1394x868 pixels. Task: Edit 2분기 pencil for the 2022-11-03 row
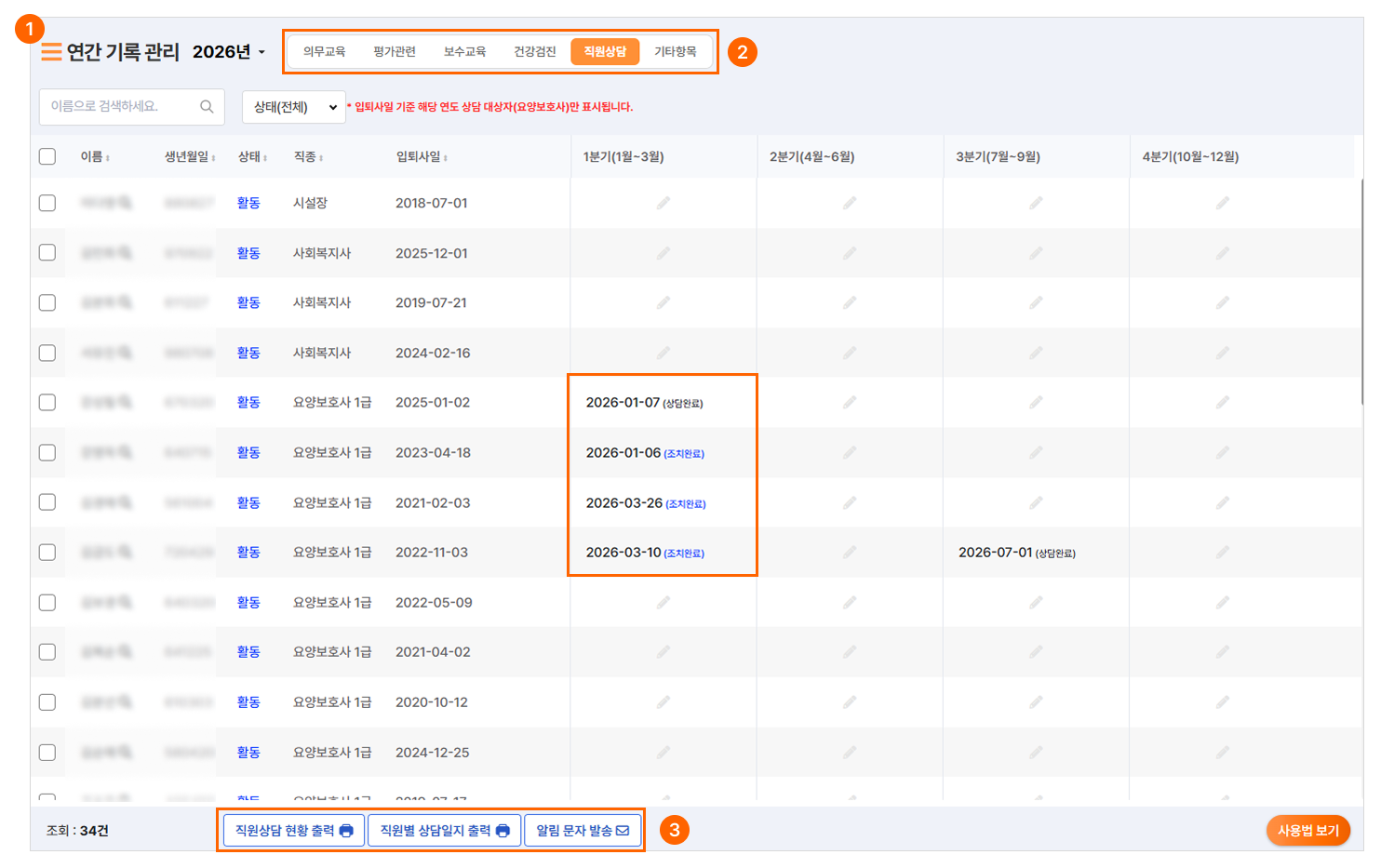coord(850,552)
